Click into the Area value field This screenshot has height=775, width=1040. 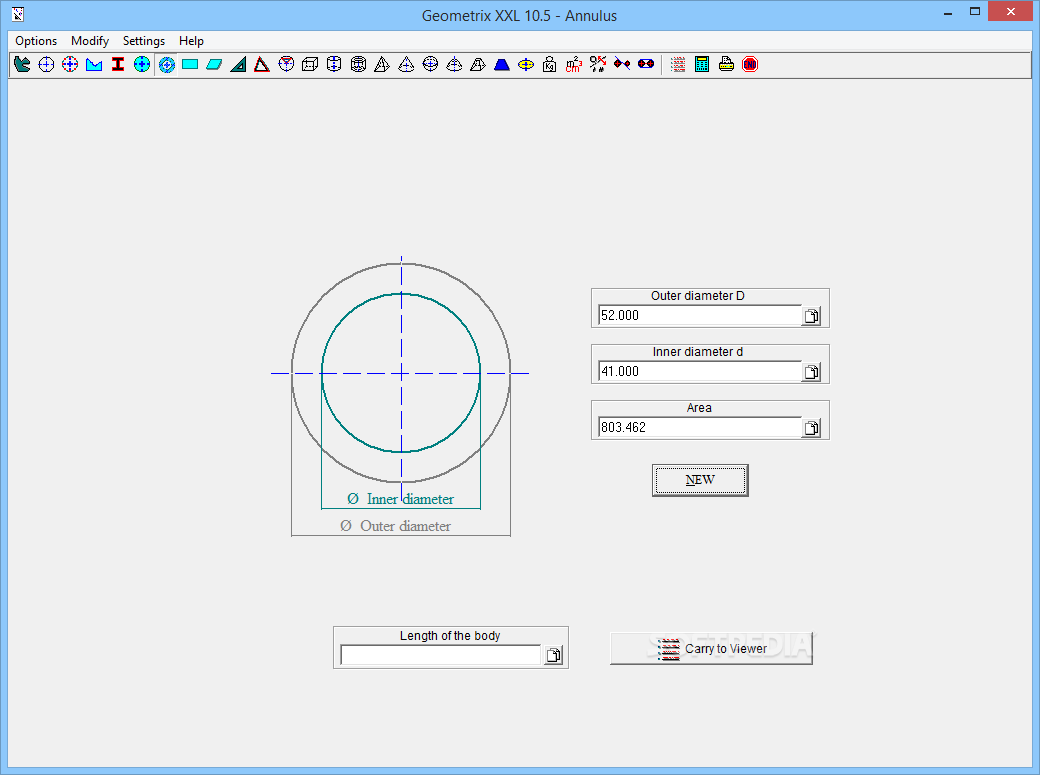pyautogui.click(x=700, y=427)
